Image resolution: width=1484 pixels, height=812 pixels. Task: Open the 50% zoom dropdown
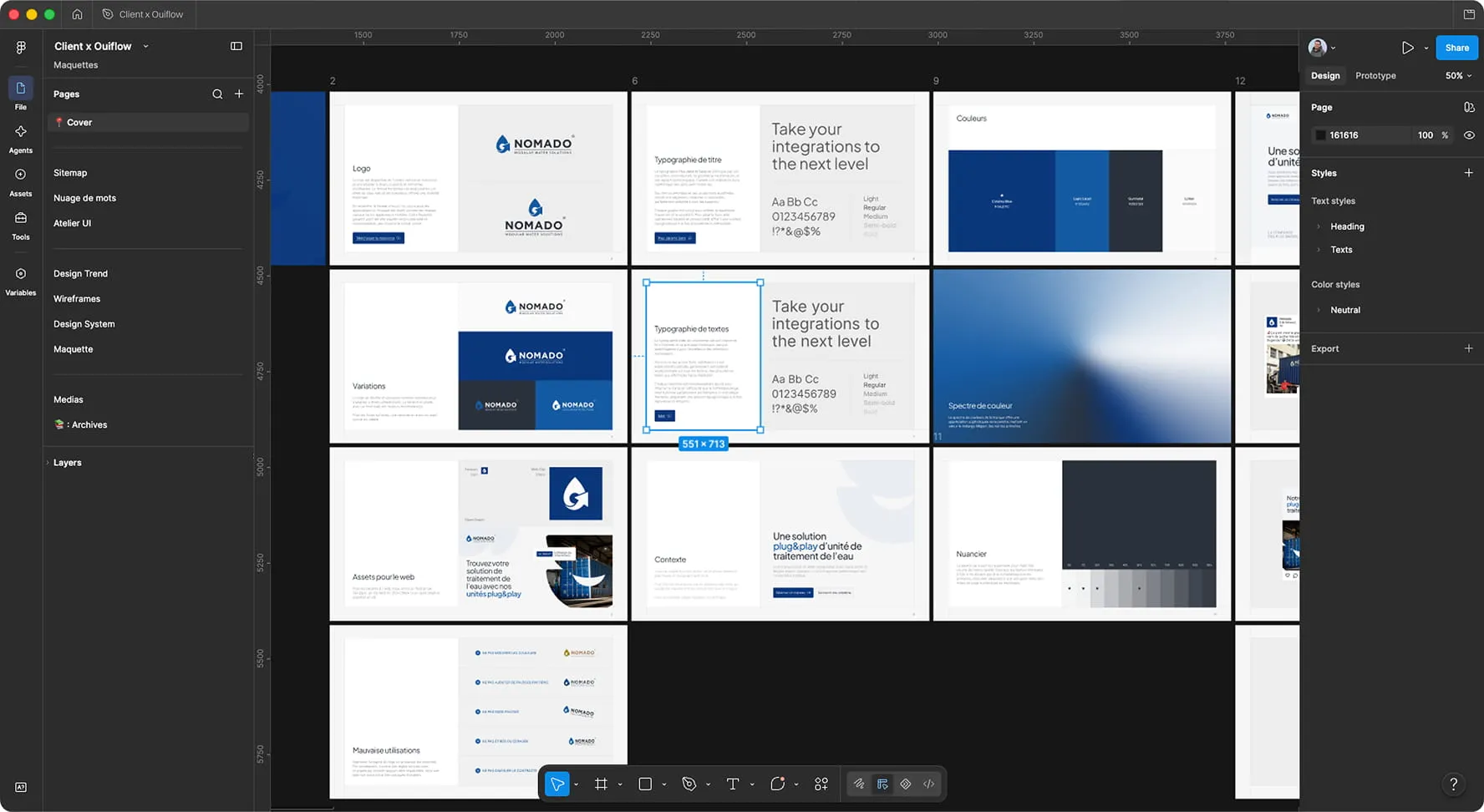click(x=1458, y=76)
